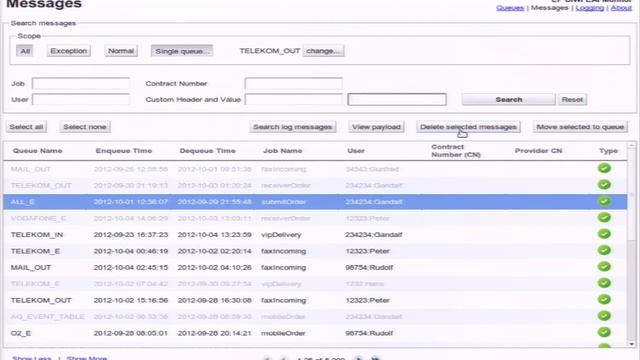Click the mobileOrder job in O2_E row
This screenshot has height=360, width=640.
coord(283,333)
